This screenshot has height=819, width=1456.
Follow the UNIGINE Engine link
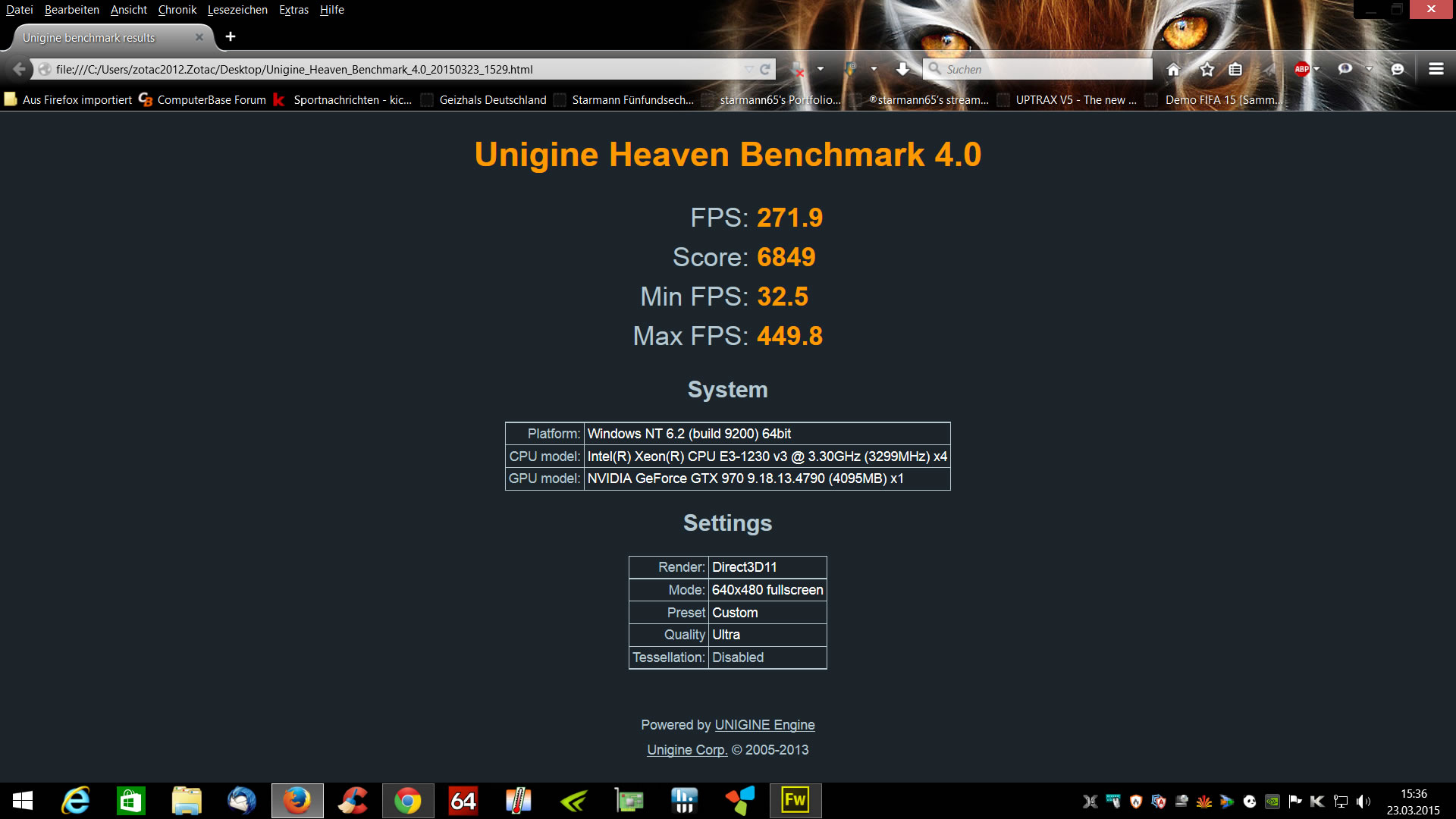(x=764, y=725)
